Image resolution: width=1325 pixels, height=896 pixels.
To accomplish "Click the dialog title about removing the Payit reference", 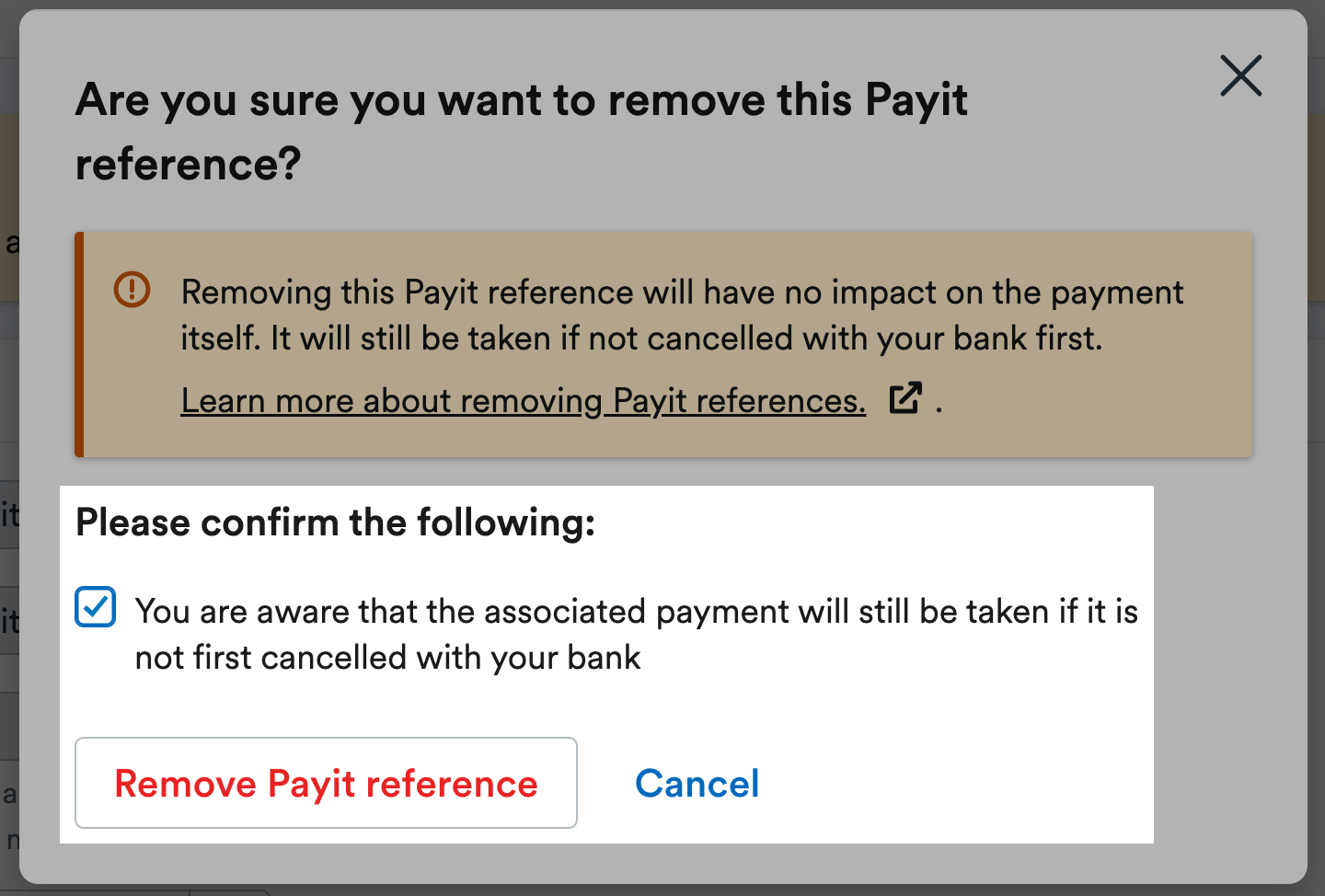I will pyautogui.click(x=522, y=132).
